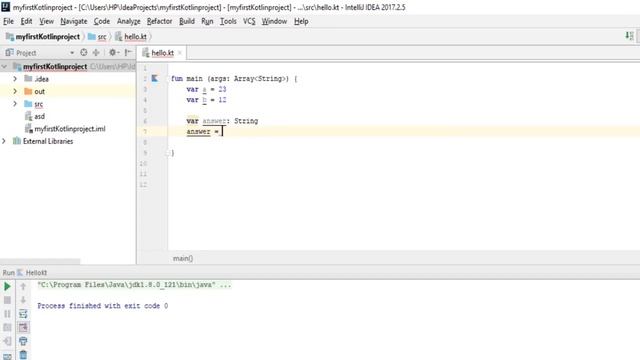Click the bottom-left layout icon in Run panel
This screenshot has height=360, width=640.
coord(7,356)
